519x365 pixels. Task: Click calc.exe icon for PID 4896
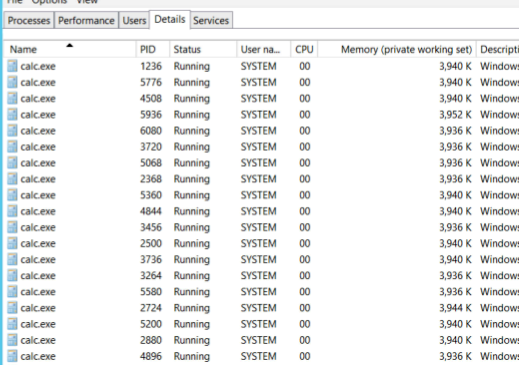click(12, 356)
